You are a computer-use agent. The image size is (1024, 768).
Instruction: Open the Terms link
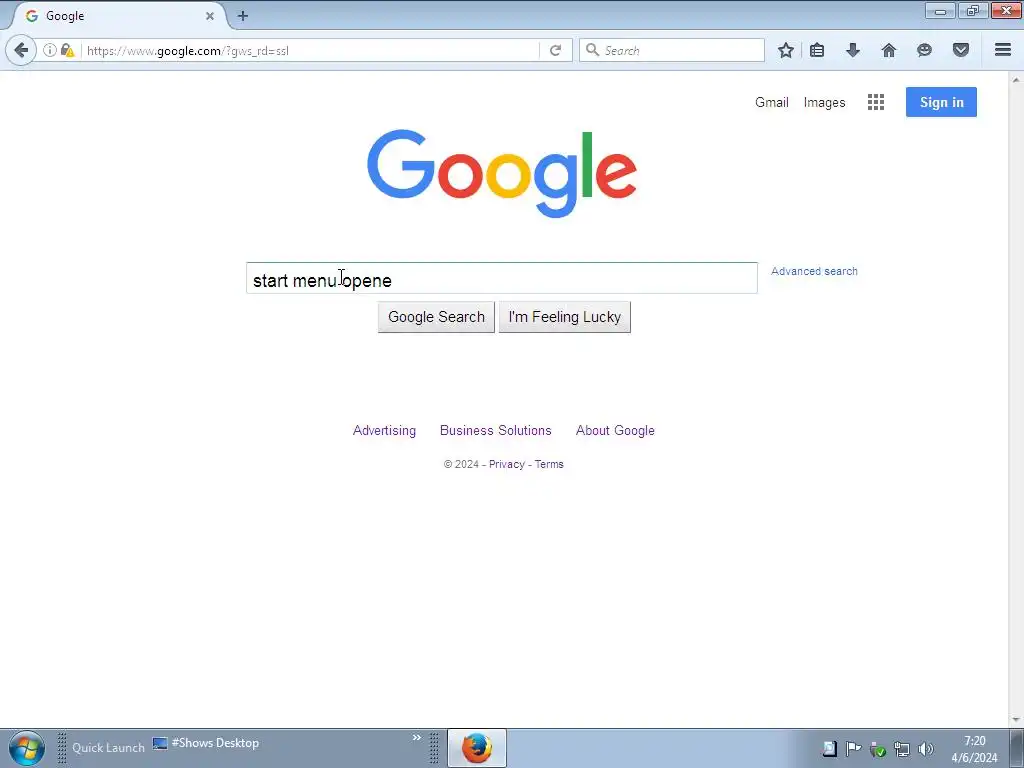tap(549, 464)
